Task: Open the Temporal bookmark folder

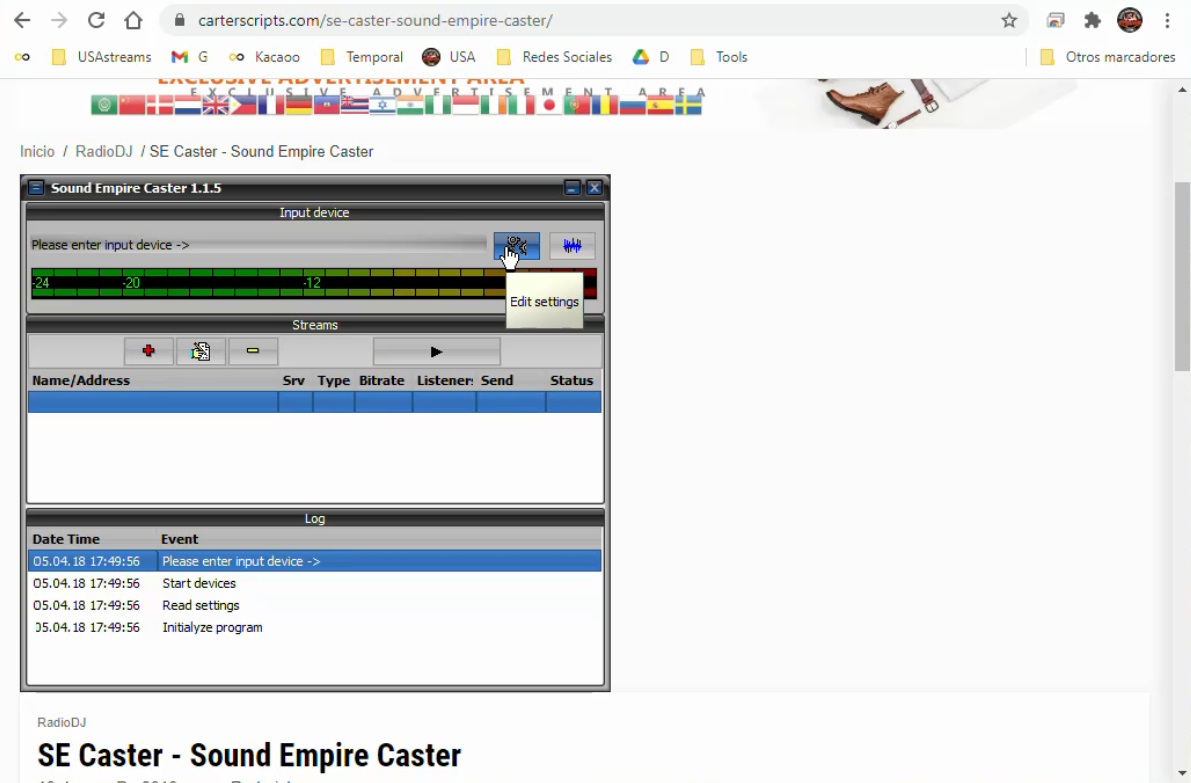Action: tap(362, 57)
